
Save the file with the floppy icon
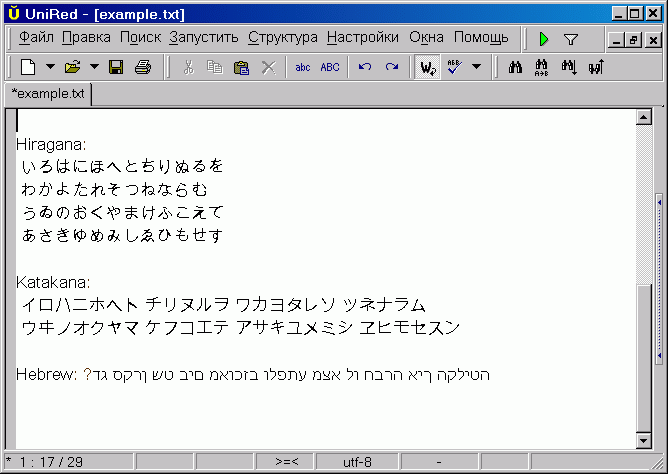tap(116, 68)
